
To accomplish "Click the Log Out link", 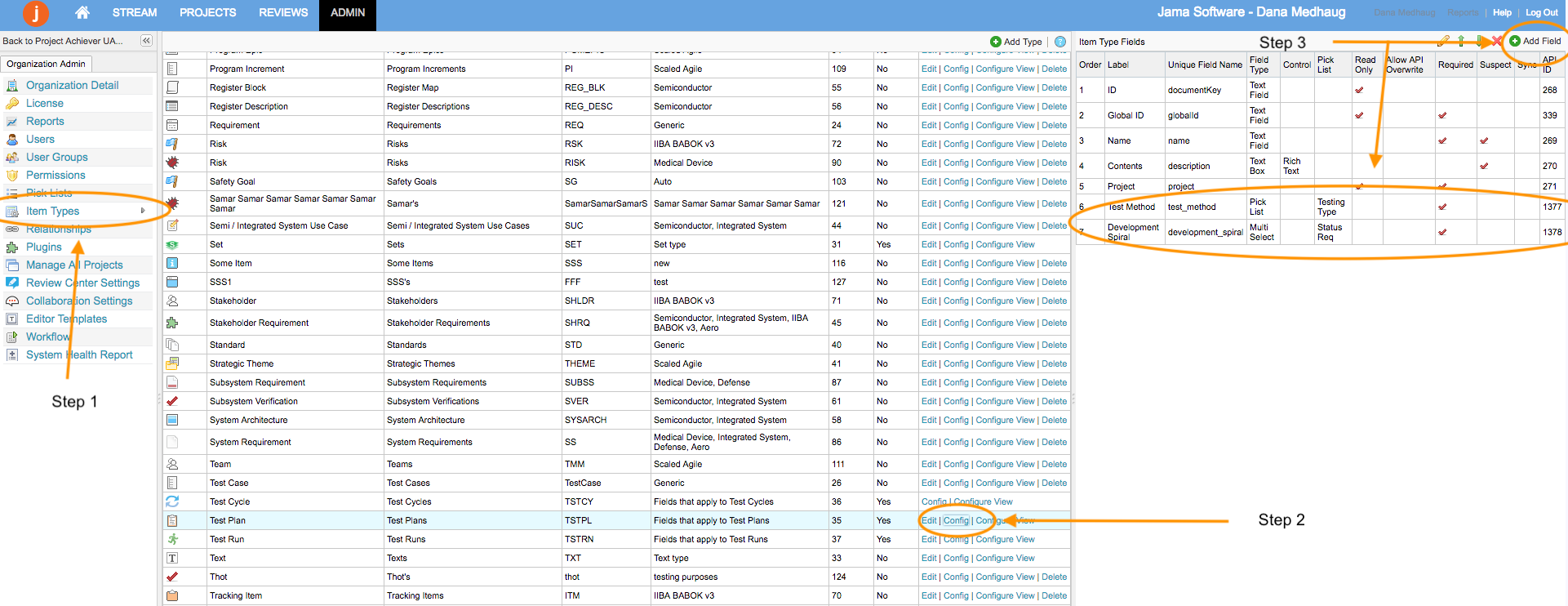I will (x=1542, y=12).
